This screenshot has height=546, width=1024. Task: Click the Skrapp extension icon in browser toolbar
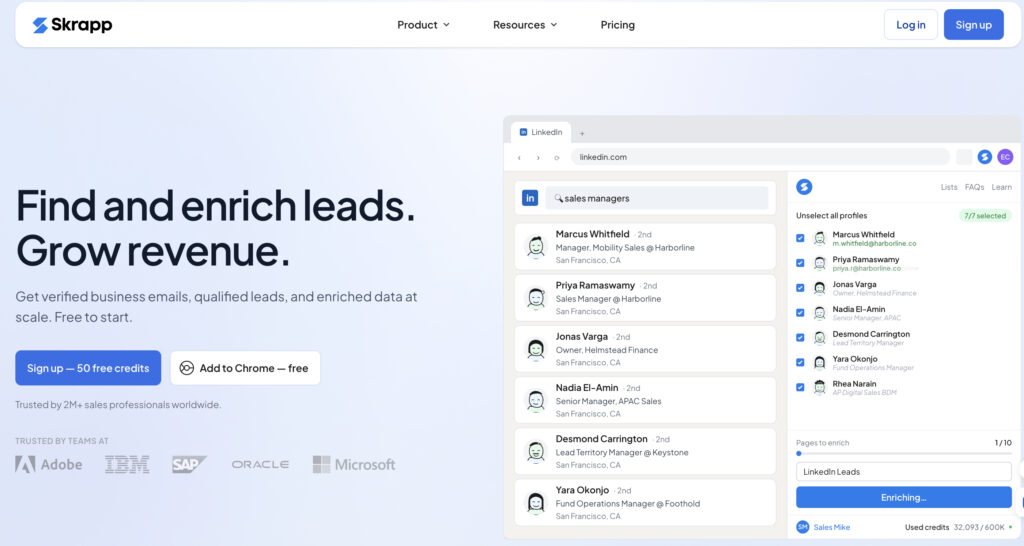[985, 157]
